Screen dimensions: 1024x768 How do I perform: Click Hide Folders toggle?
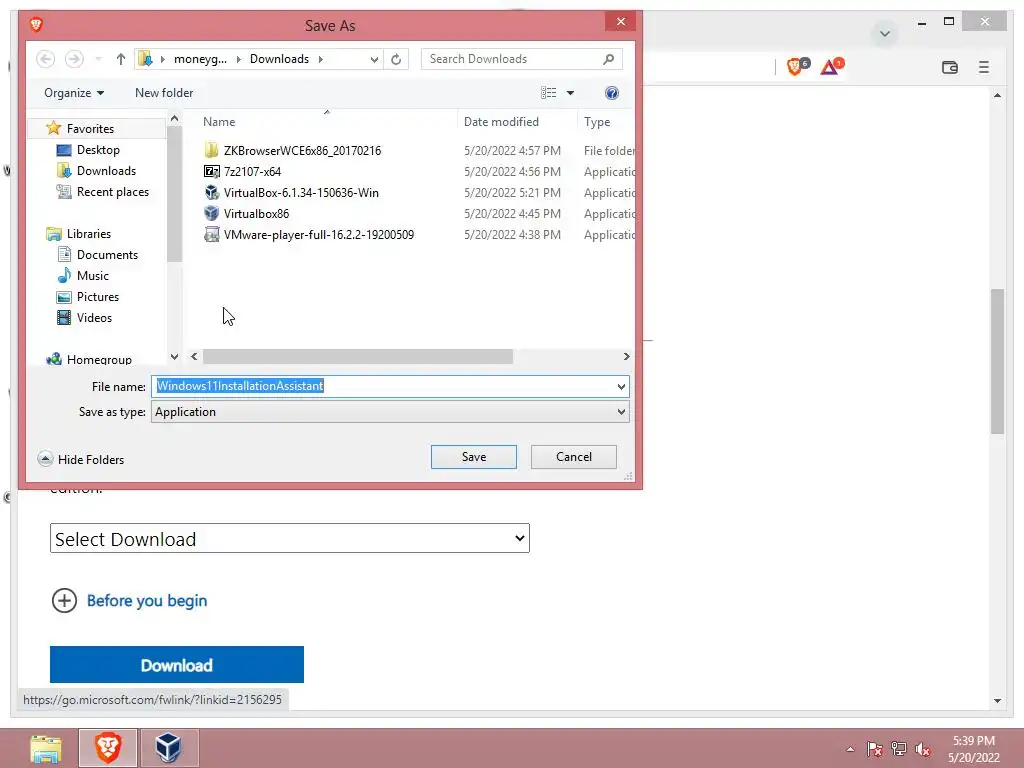(81, 459)
